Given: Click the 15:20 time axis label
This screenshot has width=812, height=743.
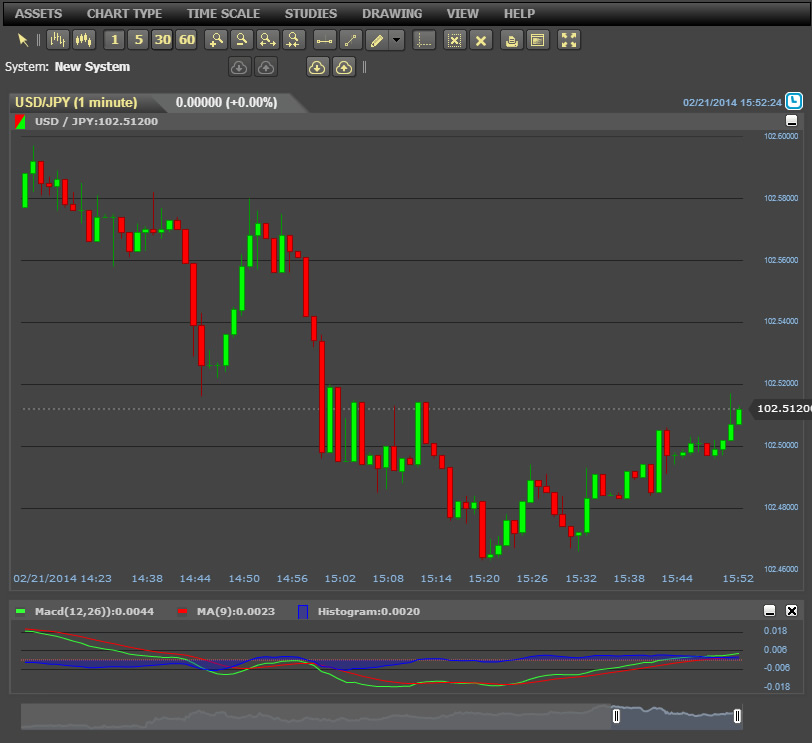Looking at the screenshot, I should point(484,578).
